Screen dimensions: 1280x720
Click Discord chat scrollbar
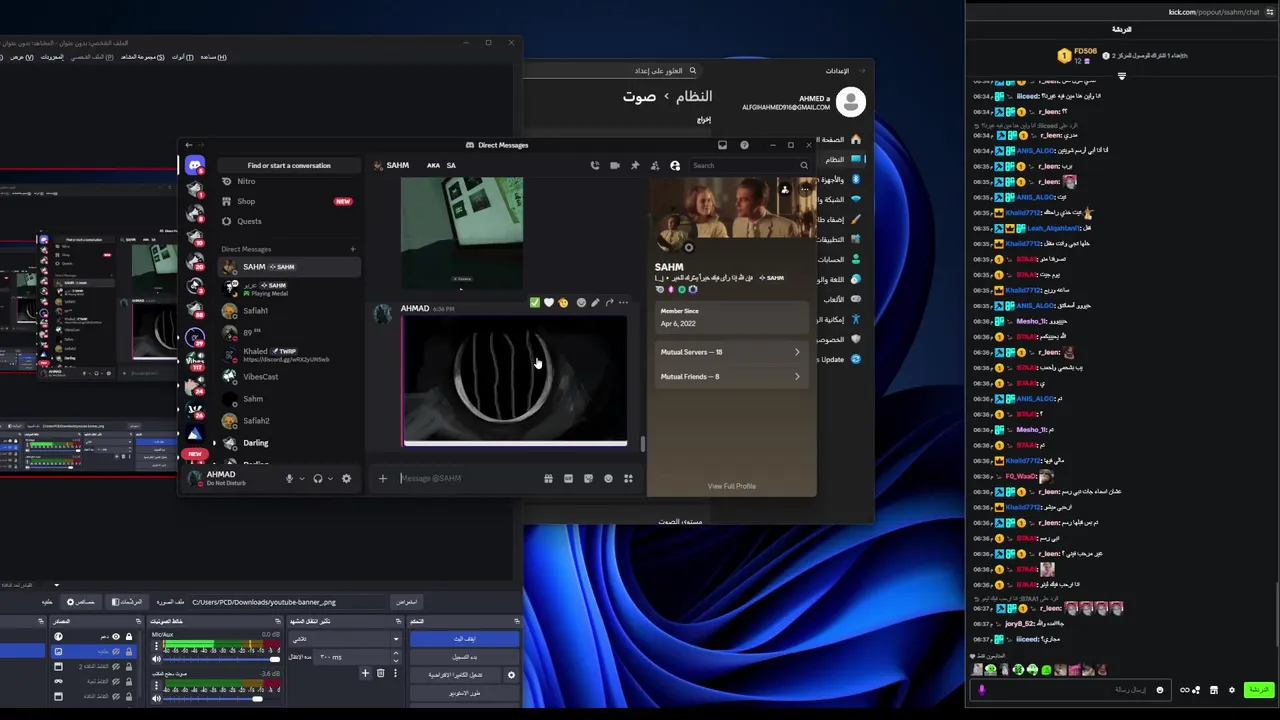(642, 444)
